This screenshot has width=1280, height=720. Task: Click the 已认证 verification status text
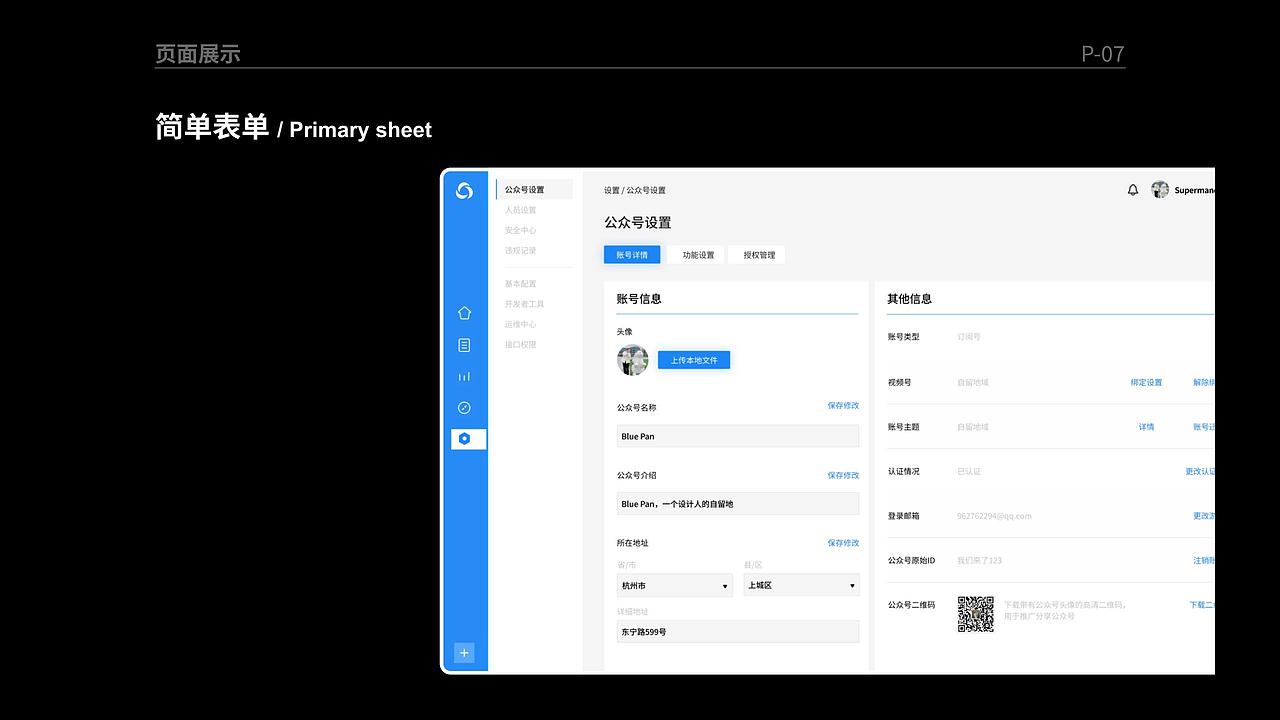point(969,471)
